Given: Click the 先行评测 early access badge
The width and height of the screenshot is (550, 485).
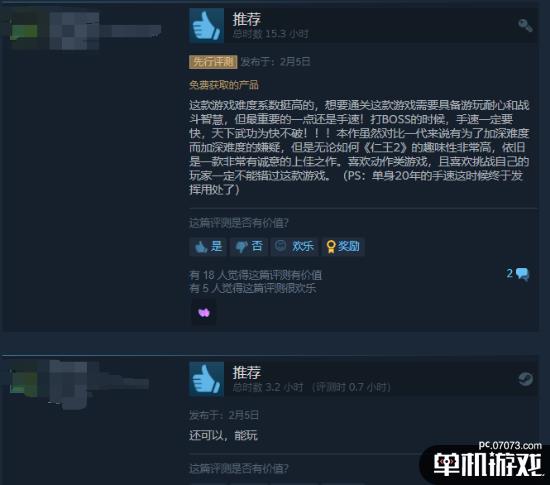Looking at the screenshot, I should tap(213, 62).
